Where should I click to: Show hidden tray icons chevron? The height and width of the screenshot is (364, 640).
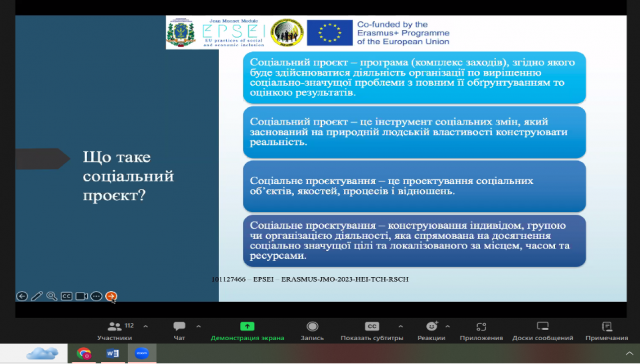629,353
